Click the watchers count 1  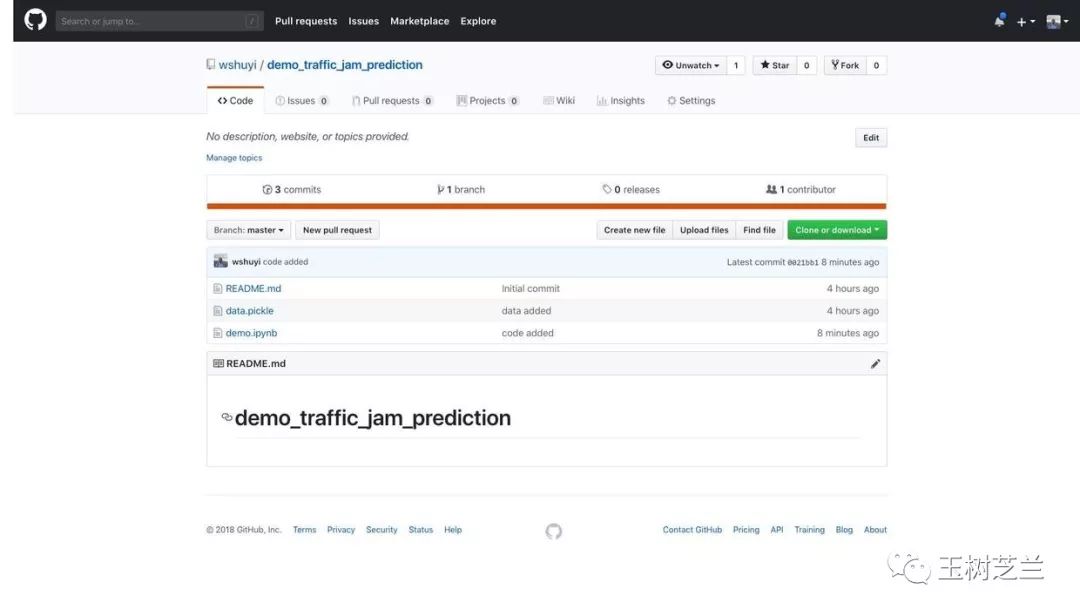(736, 65)
